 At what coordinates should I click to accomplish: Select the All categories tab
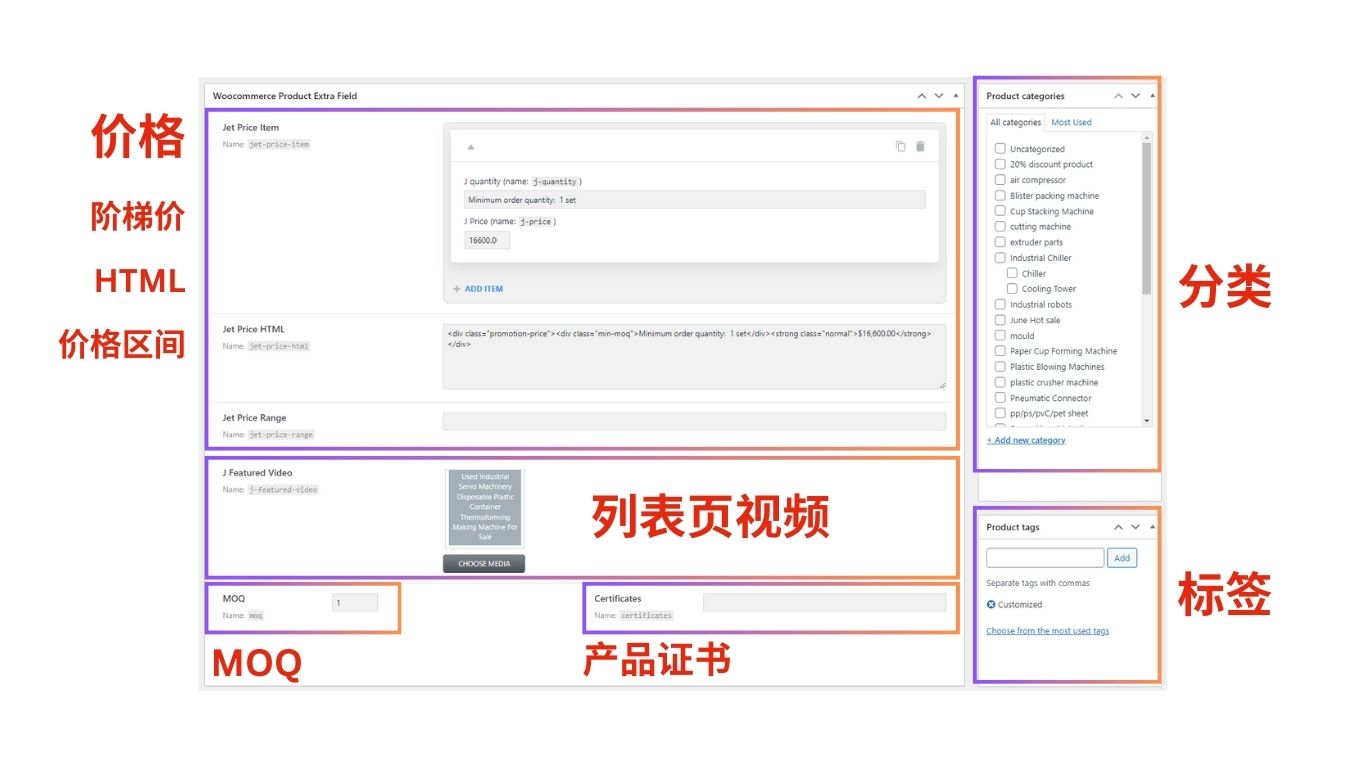pos(1015,122)
